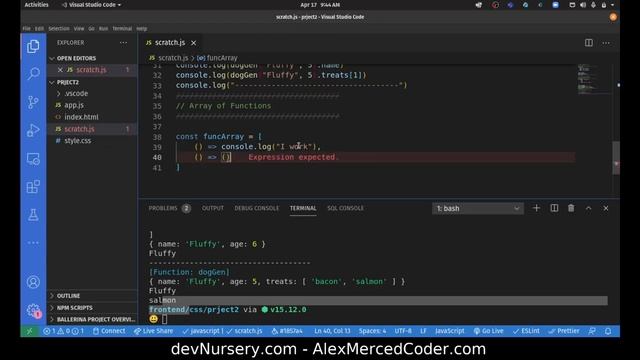Open Visual Studio Code app menu in top bar
Viewport: 640px width, 360px height.
coord(91,5)
